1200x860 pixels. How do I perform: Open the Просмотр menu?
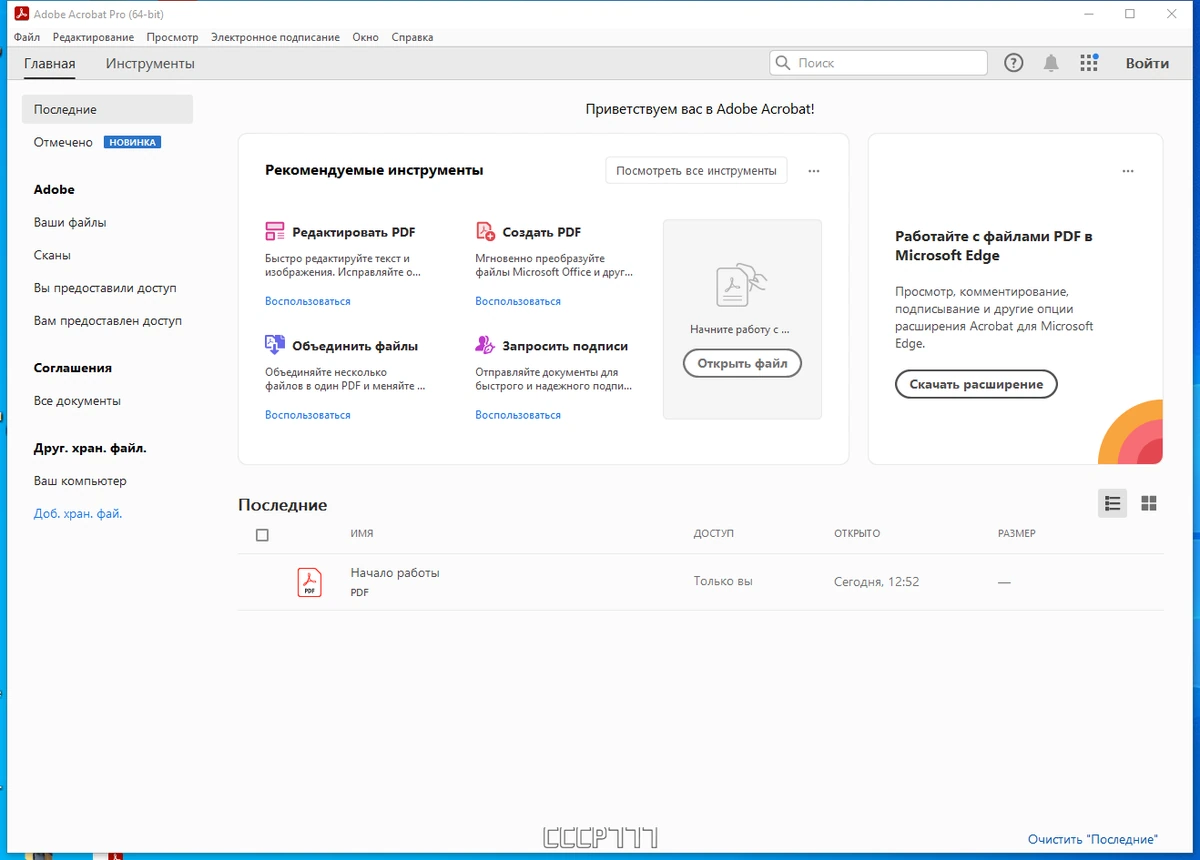pos(172,37)
